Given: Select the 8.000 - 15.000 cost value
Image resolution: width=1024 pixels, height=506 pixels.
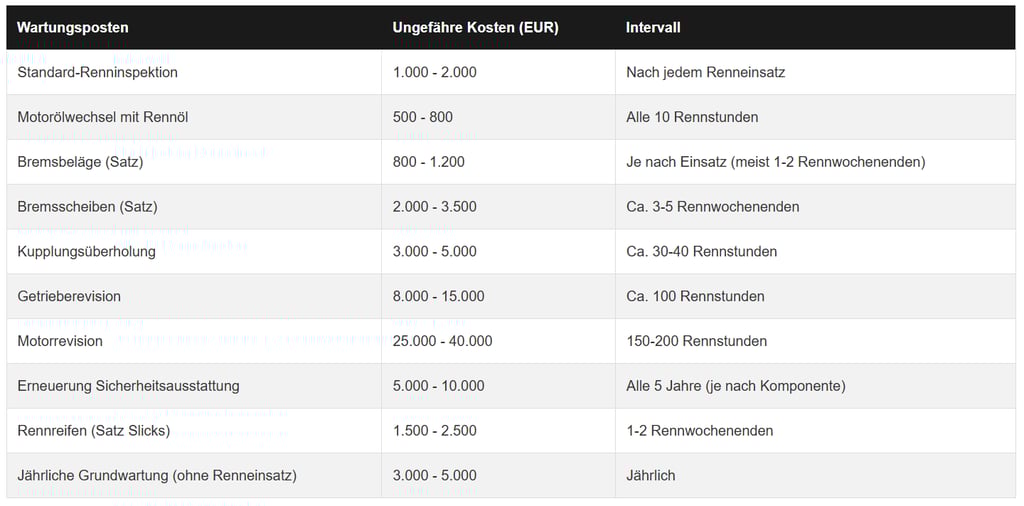Looking at the screenshot, I should (x=438, y=296).
